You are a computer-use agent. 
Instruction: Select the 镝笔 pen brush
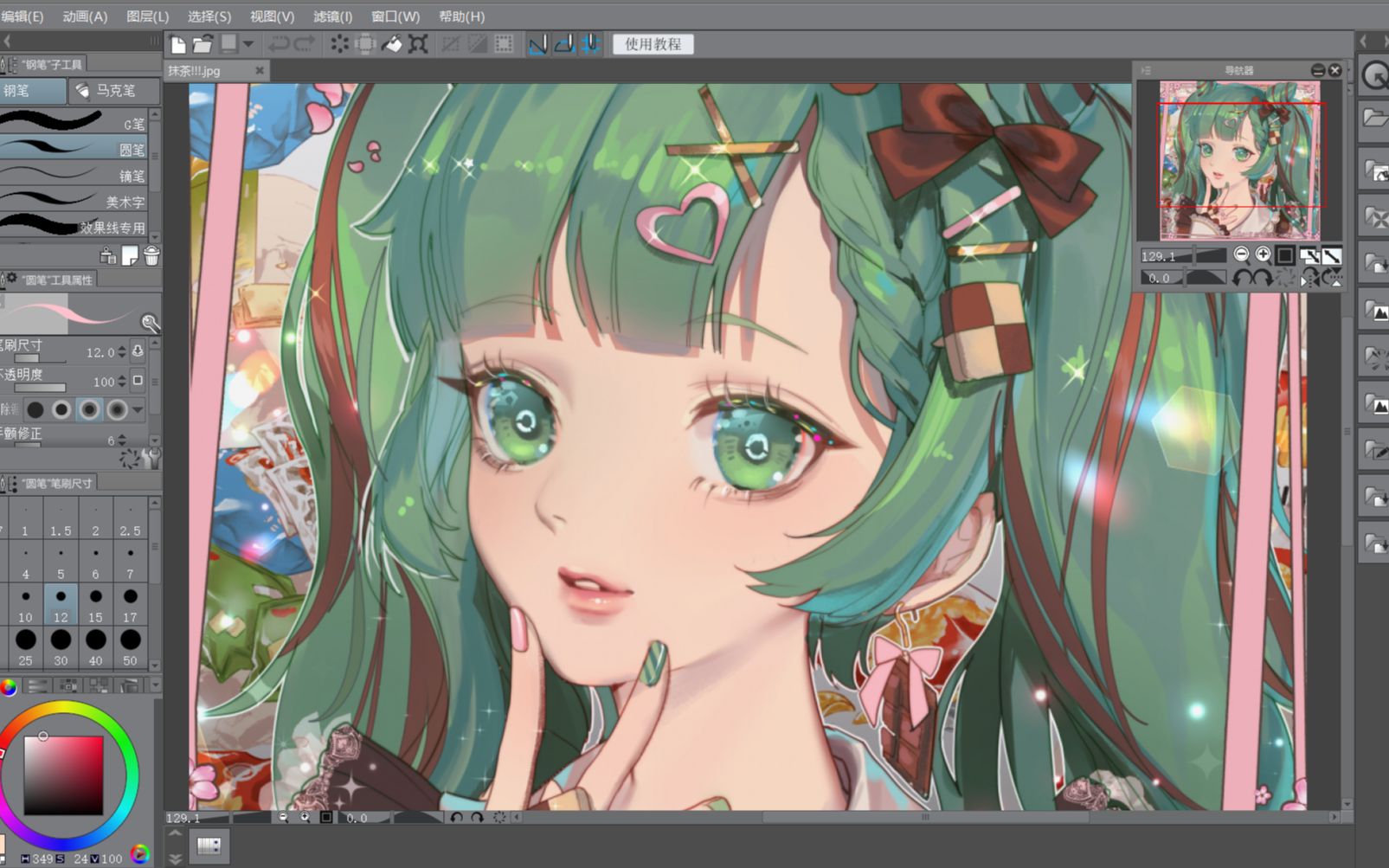pyautogui.click(x=74, y=175)
